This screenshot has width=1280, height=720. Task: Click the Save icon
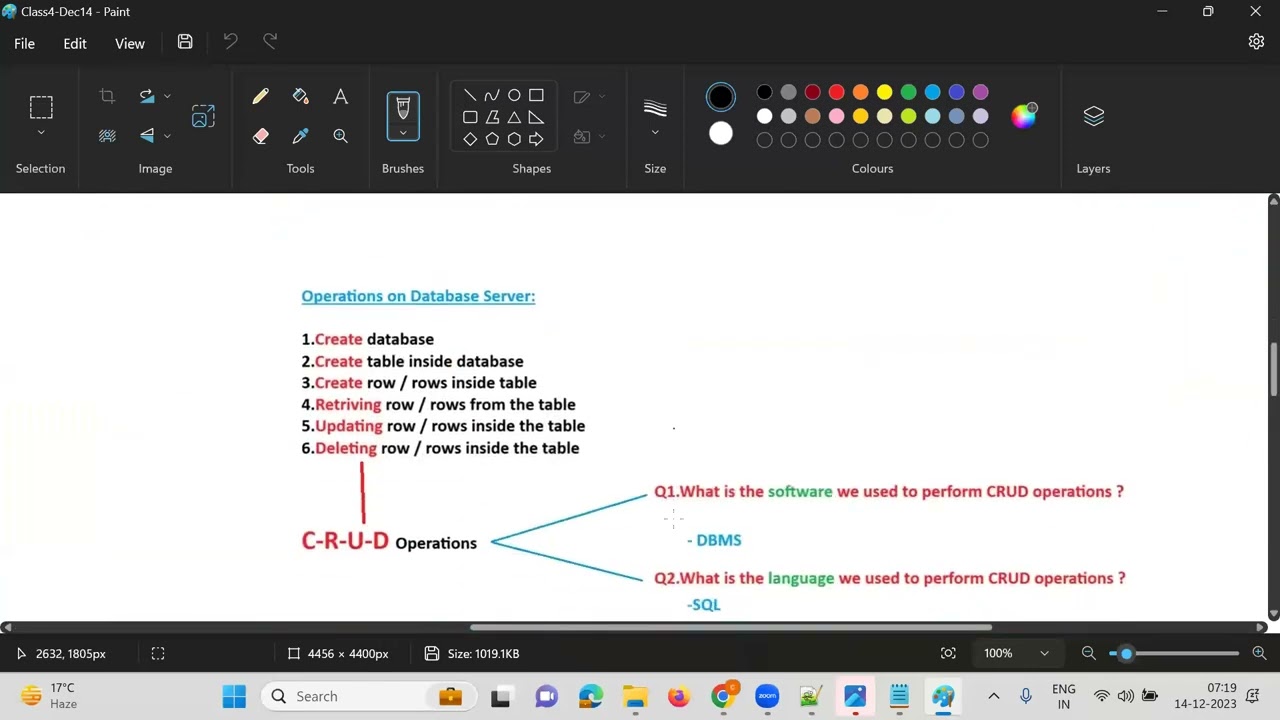pyautogui.click(x=185, y=42)
